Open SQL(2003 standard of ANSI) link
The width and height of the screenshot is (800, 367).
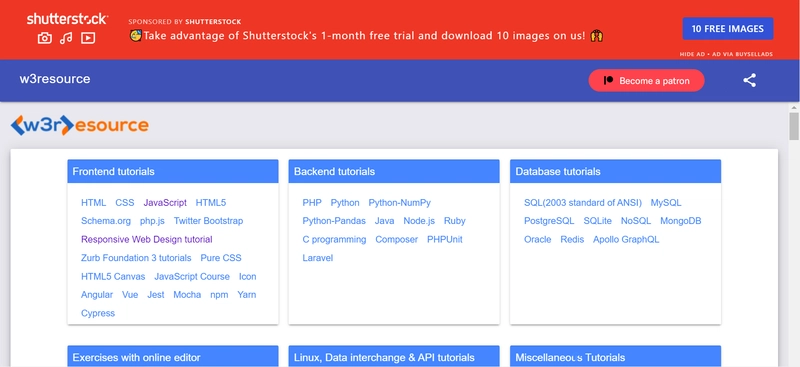(583, 203)
